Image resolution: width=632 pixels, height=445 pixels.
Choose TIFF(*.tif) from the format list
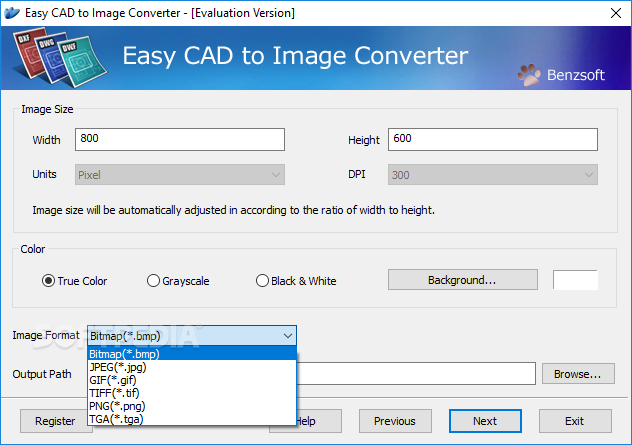pos(192,393)
